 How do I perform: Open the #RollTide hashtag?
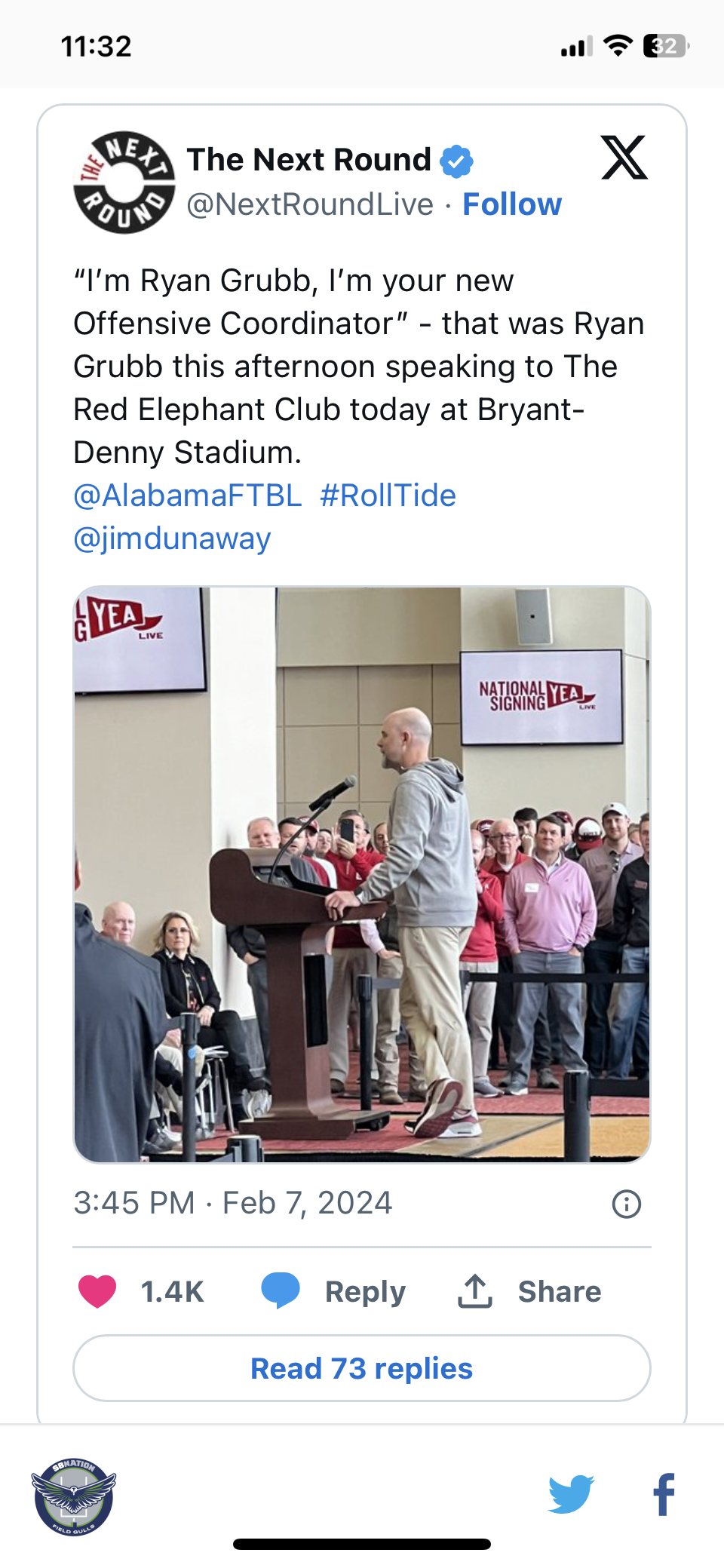[388, 496]
